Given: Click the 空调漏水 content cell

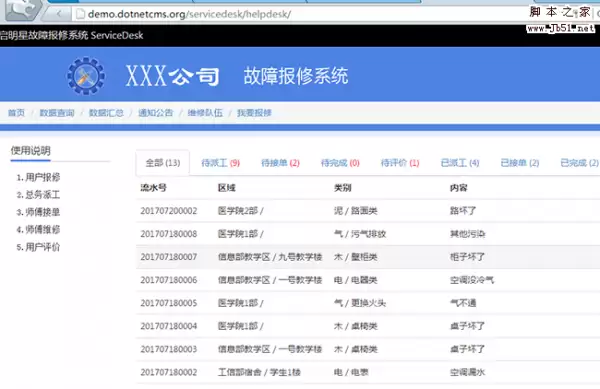Looking at the screenshot, I should pyautogui.click(x=467, y=372).
